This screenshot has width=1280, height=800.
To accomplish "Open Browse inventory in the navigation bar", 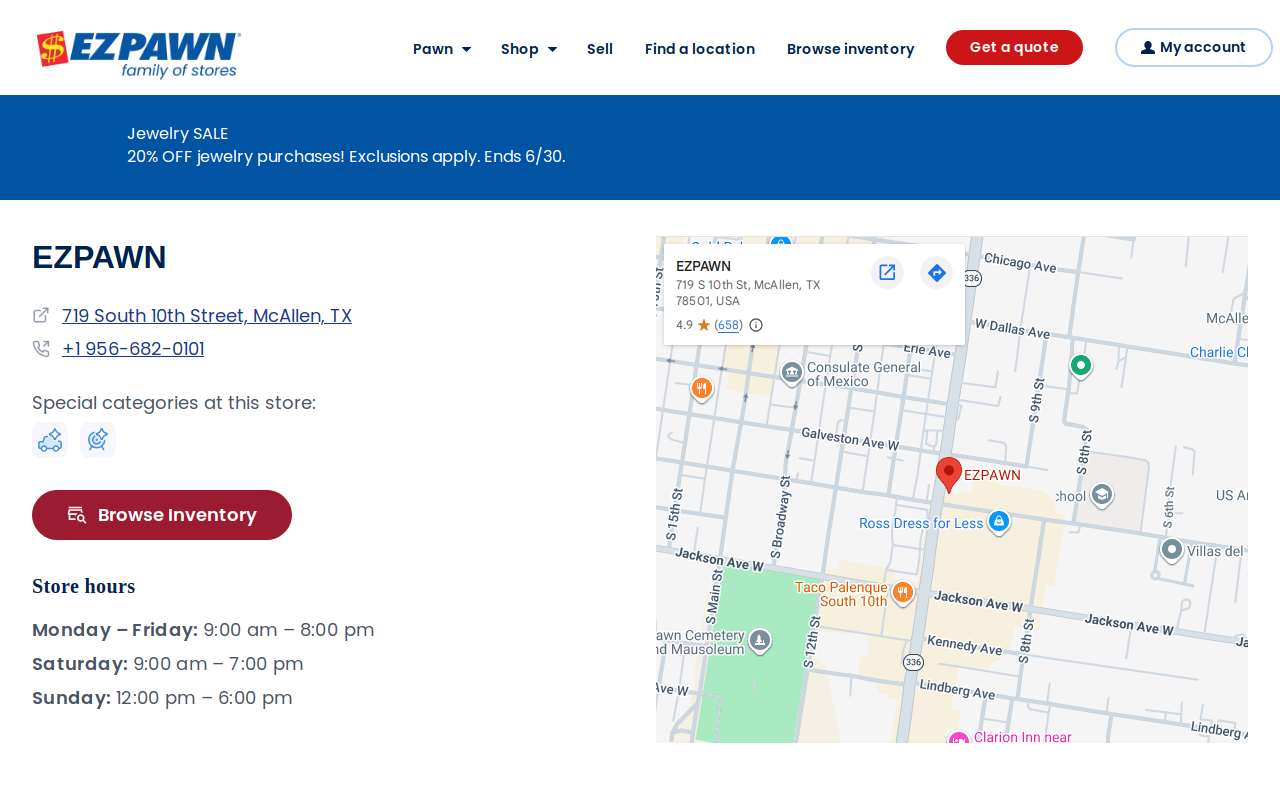I will tap(850, 49).
